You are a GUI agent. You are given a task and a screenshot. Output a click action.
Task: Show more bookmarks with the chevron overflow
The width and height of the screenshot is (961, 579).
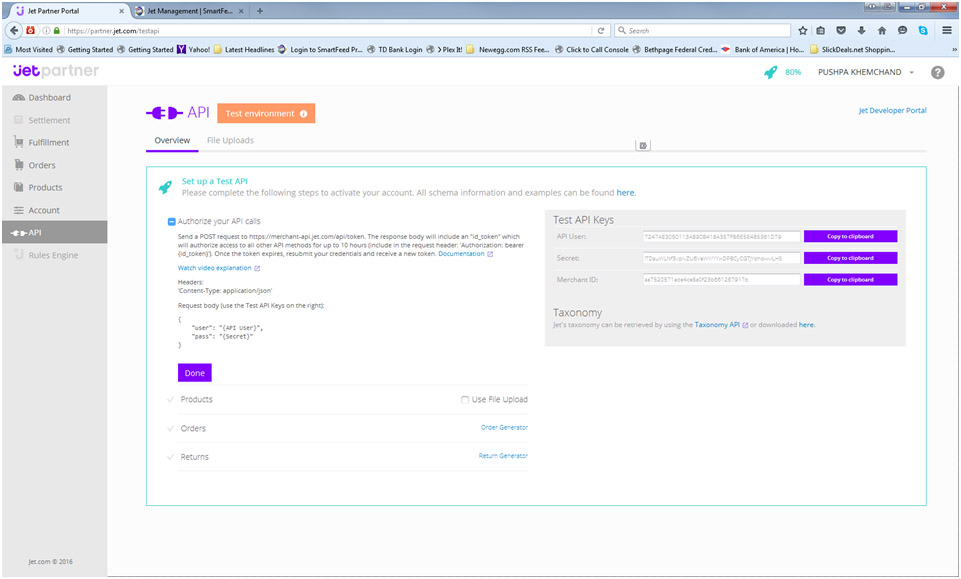coord(954,50)
